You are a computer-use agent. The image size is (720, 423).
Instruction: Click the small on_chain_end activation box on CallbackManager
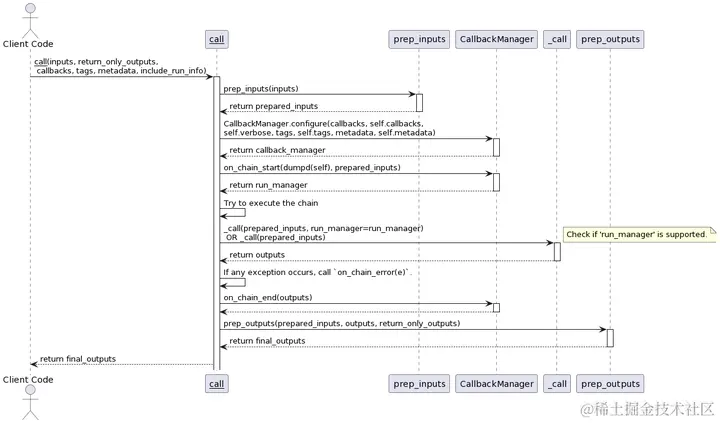496,308
